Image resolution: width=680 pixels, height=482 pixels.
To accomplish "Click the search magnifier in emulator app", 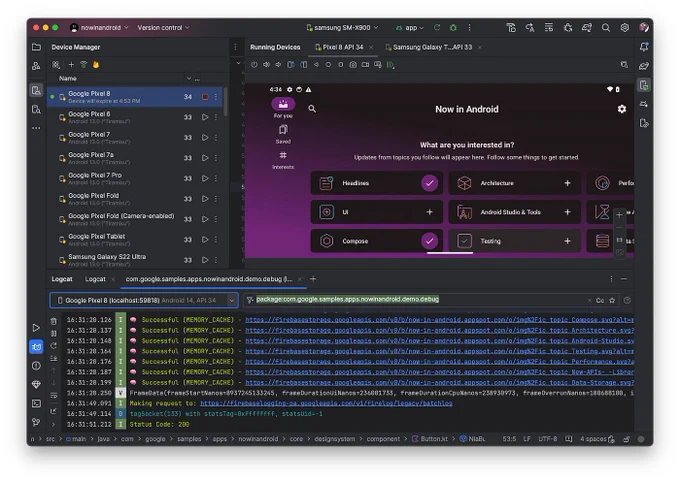I will click(x=312, y=109).
